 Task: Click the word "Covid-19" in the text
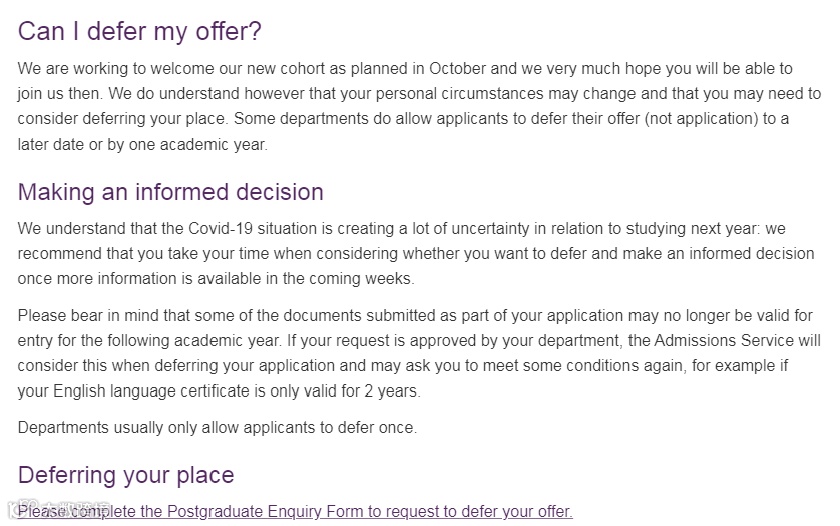[x=227, y=228]
